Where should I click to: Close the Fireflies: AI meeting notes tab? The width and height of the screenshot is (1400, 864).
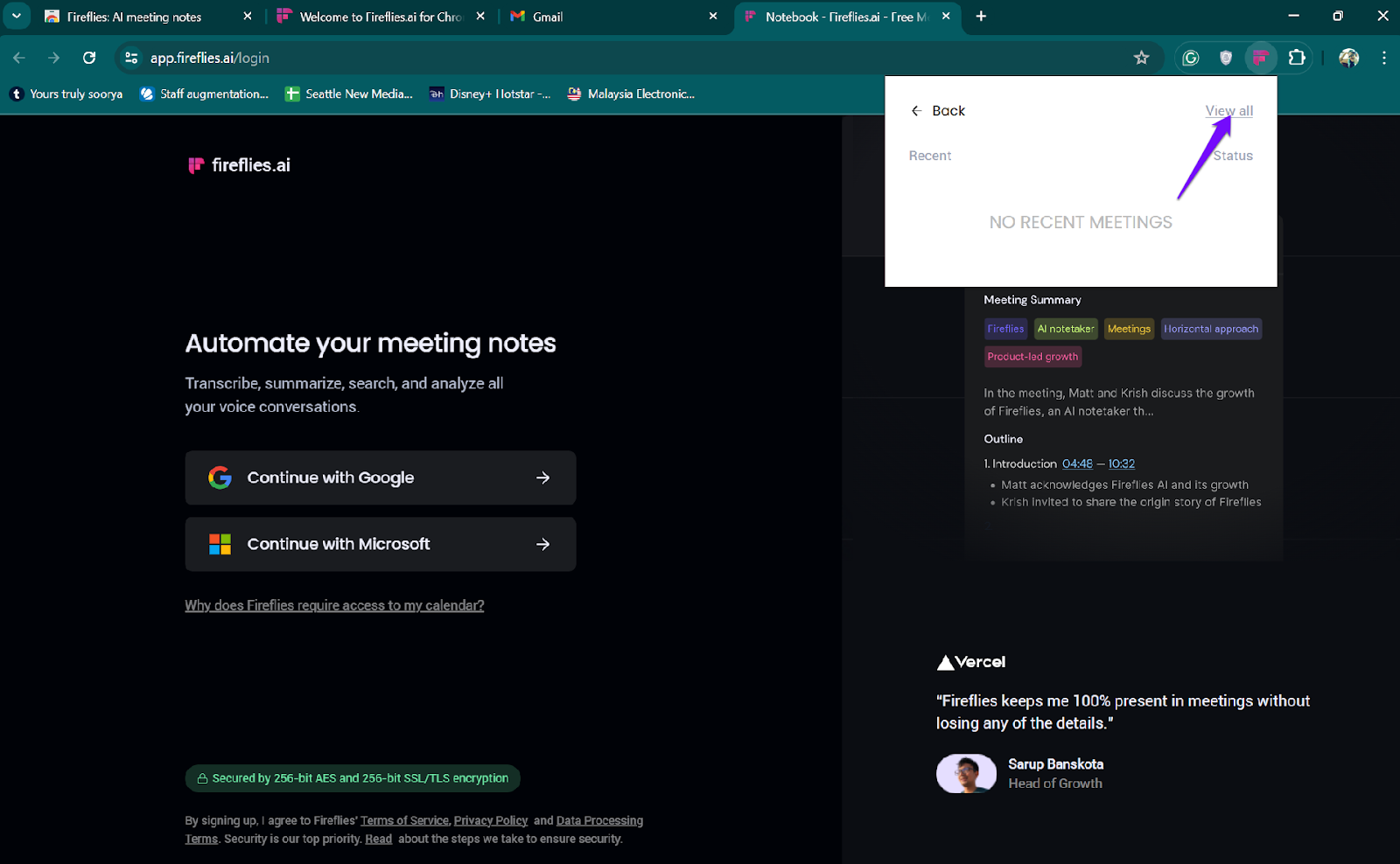[248, 16]
